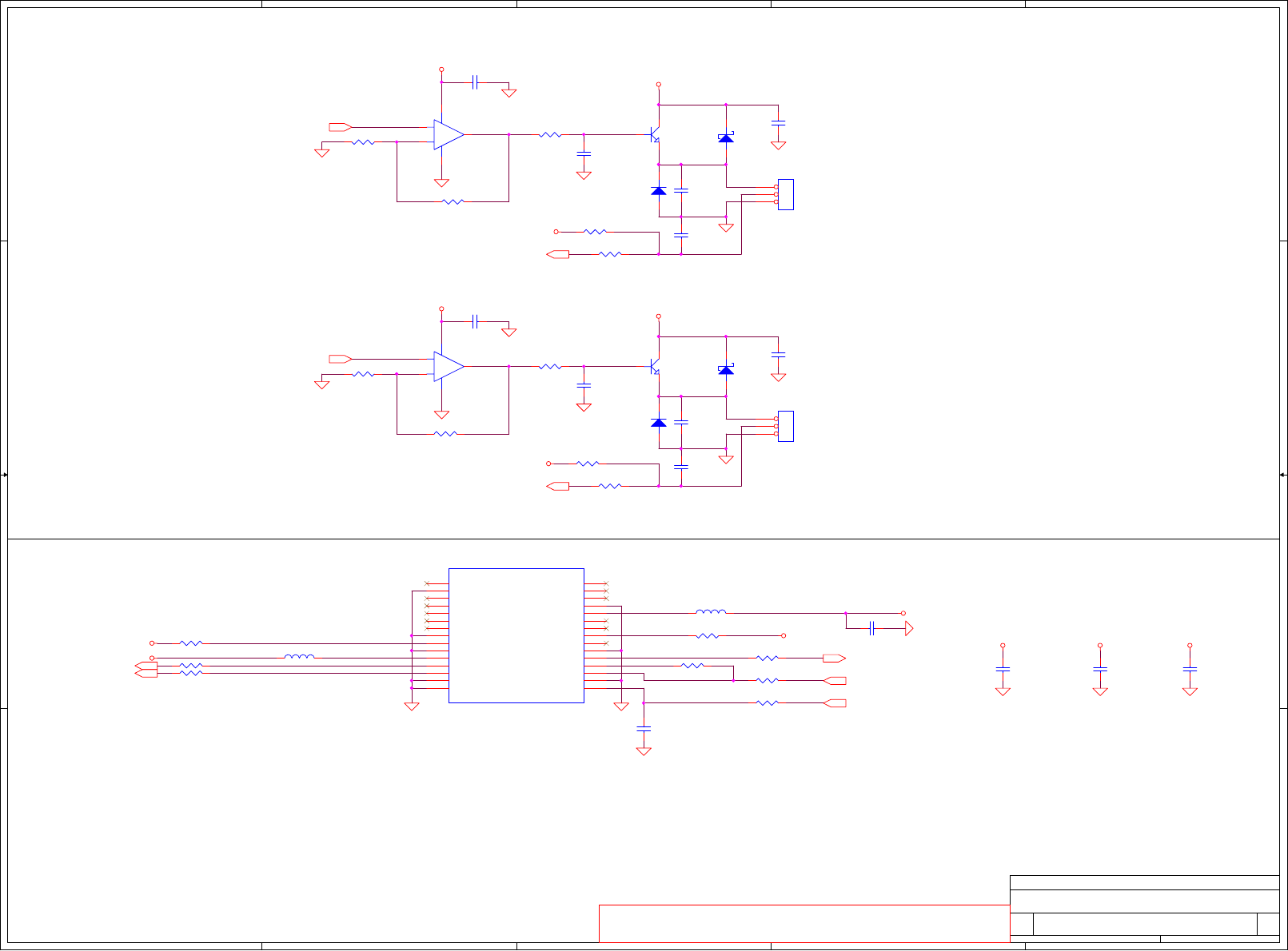Click the topmost port right of the IC
Screen dimensions: 1288x951
[x=835, y=659]
